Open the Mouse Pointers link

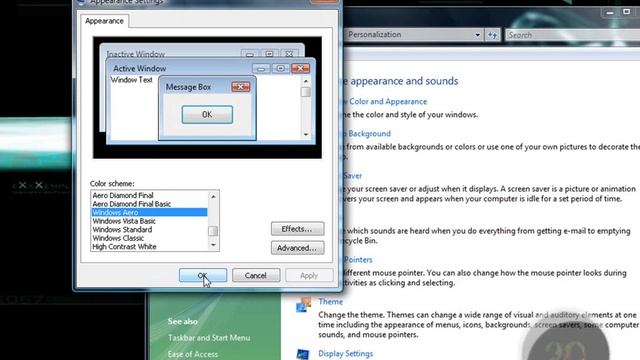pyautogui.click(x=358, y=260)
